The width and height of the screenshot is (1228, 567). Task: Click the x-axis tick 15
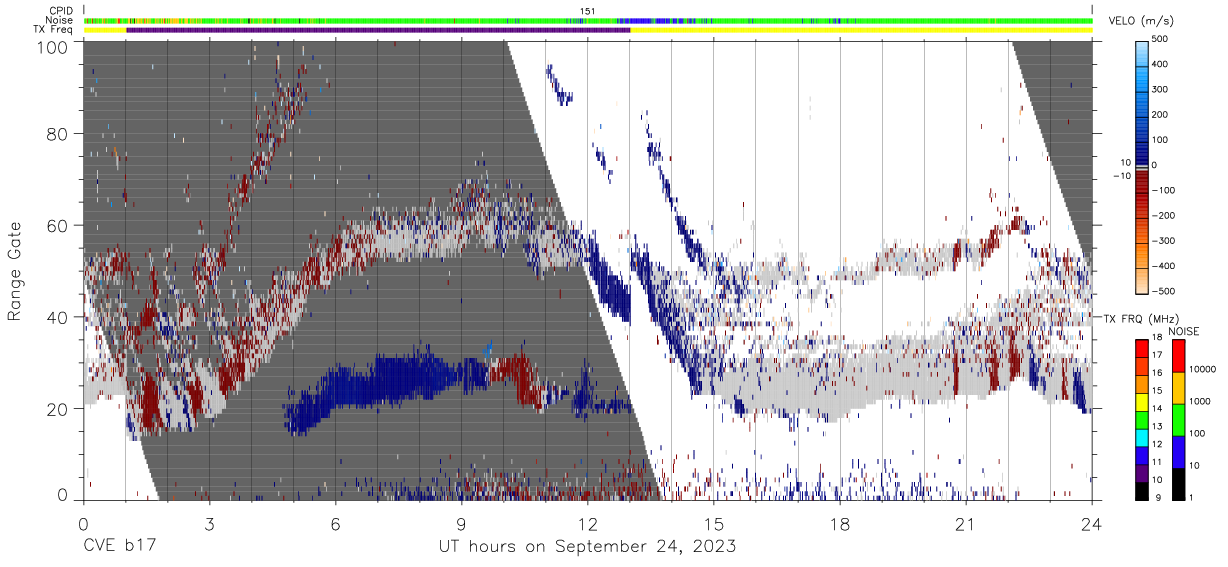pyautogui.click(x=714, y=524)
